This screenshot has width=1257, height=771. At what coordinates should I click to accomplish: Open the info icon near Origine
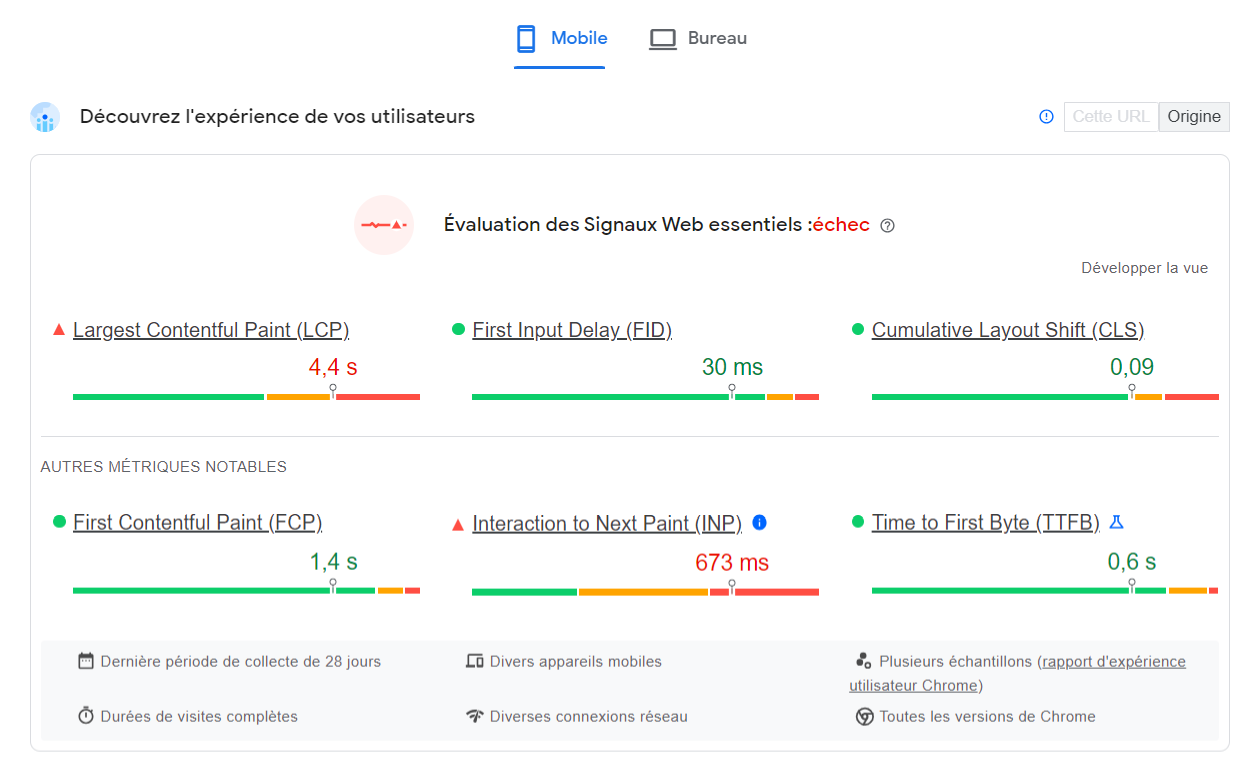pyautogui.click(x=1046, y=116)
